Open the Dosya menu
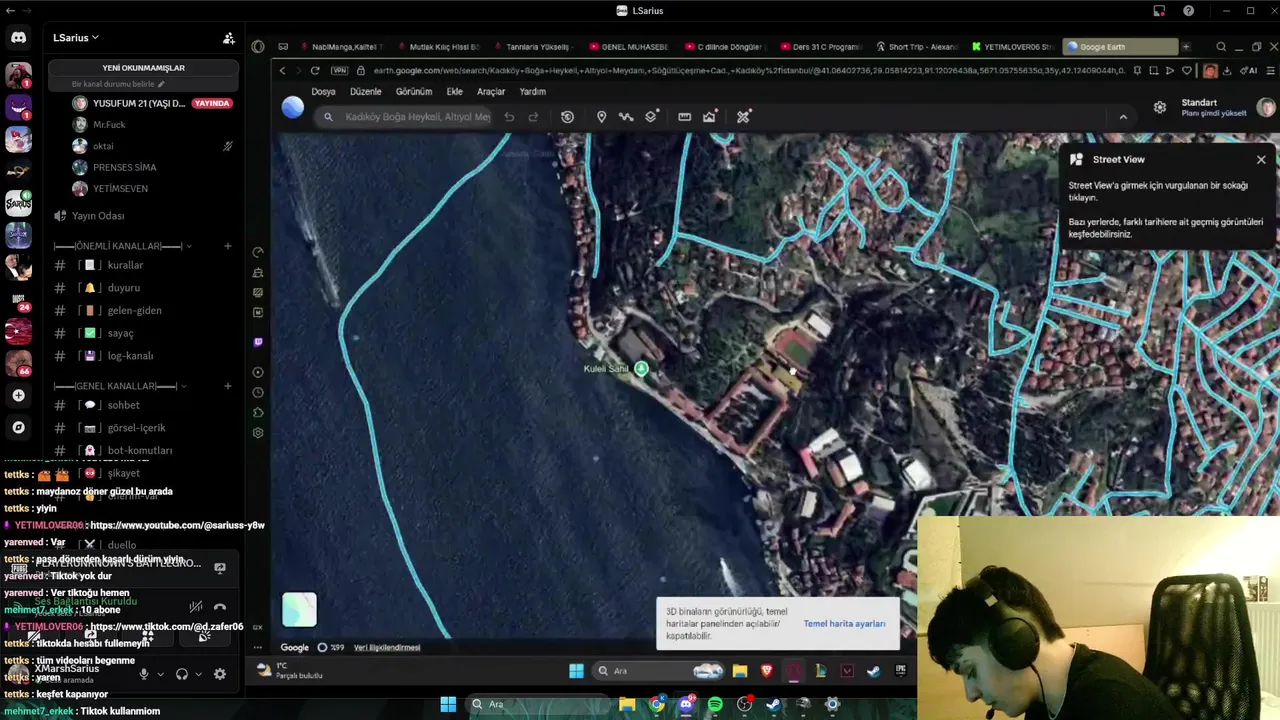Screen dimensions: 1280x720 point(323,91)
